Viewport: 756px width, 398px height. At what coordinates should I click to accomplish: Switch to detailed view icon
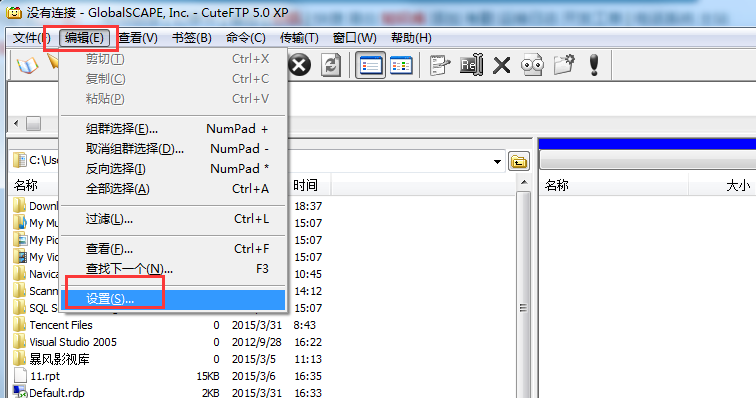pyautogui.click(x=401, y=65)
